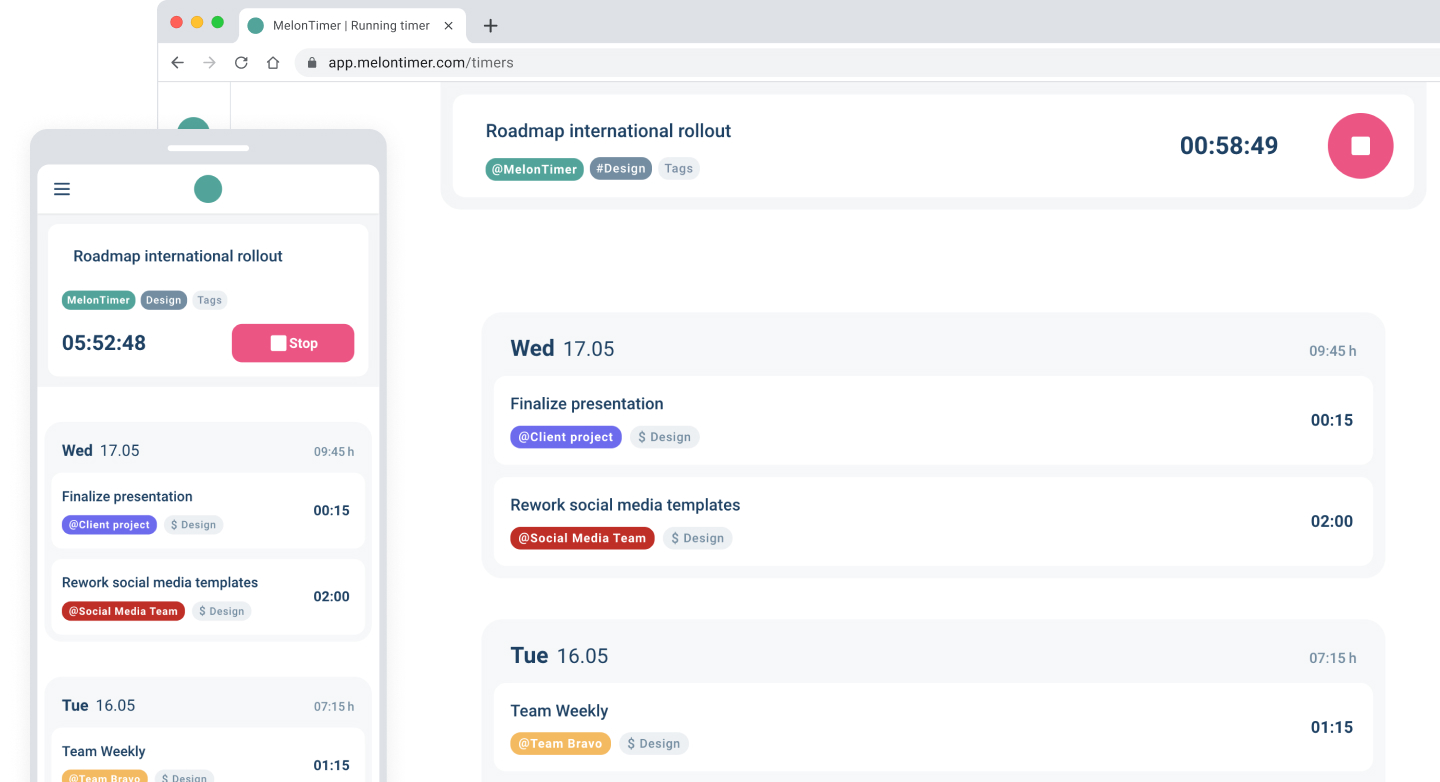This screenshot has height=782, width=1440.
Task: Click the teal avatar circle on mobile header
Action: click(x=208, y=188)
